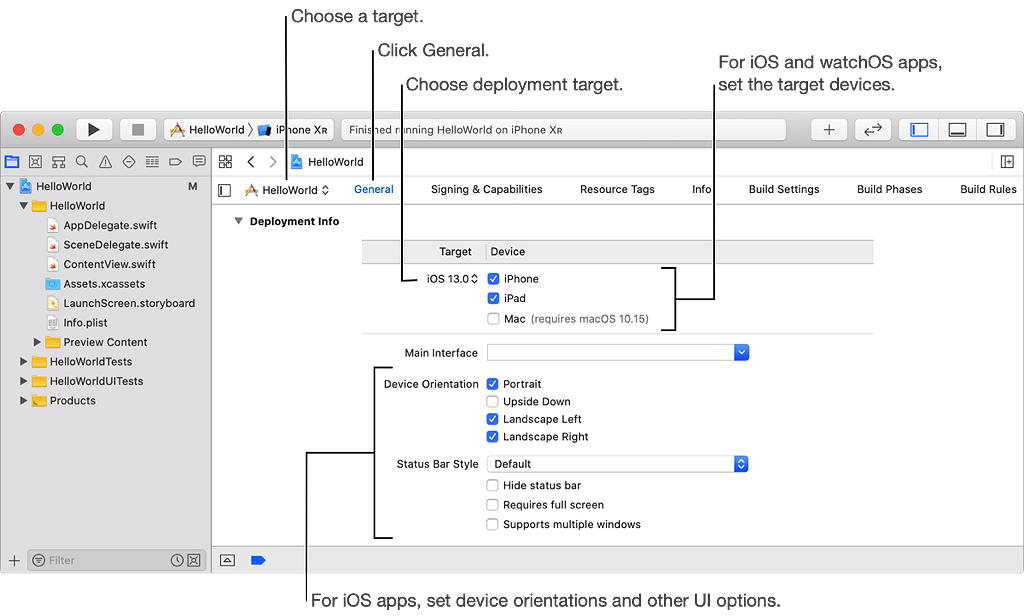Image resolution: width=1024 pixels, height=616 pixels.
Task: Open the Build Phases tab
Action: coord(889,189)
